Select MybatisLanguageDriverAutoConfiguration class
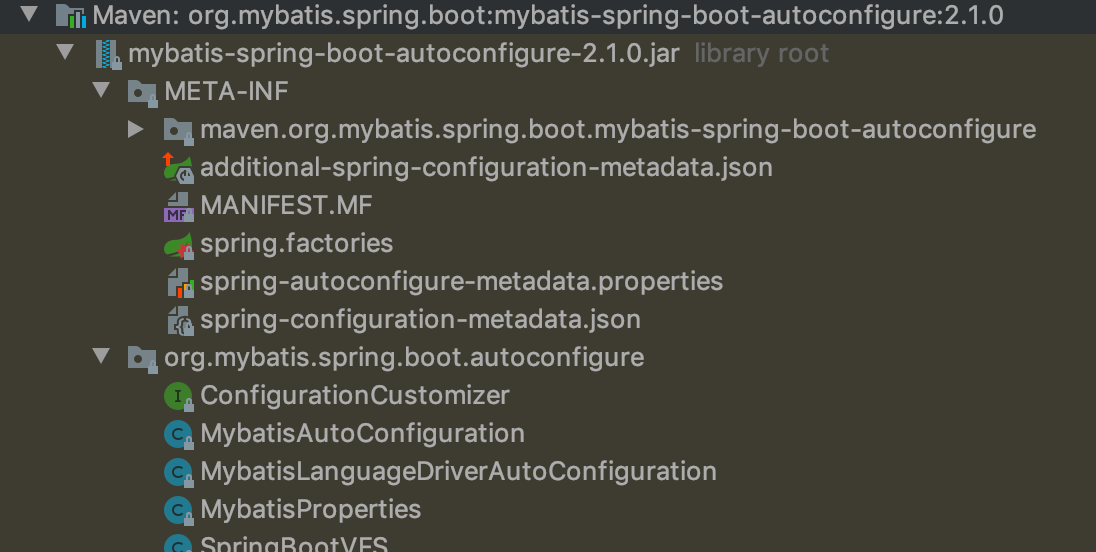This screenshot has width=1096, height=552. pyautogui.click(x=458, y=472)
